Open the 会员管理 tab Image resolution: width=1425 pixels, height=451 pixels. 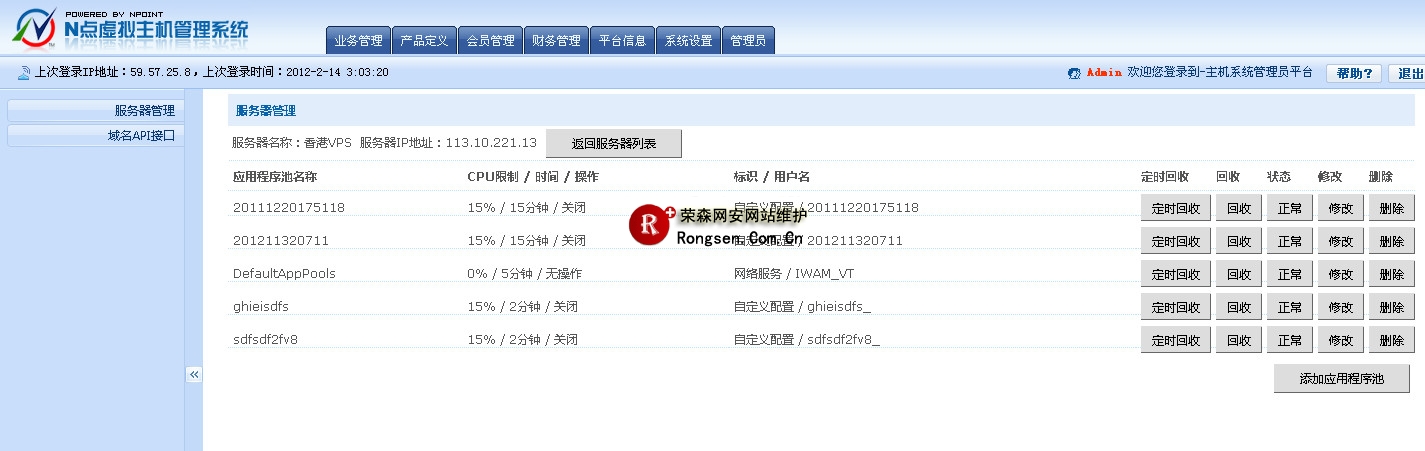pyautogui.click(x=490, y=41)
